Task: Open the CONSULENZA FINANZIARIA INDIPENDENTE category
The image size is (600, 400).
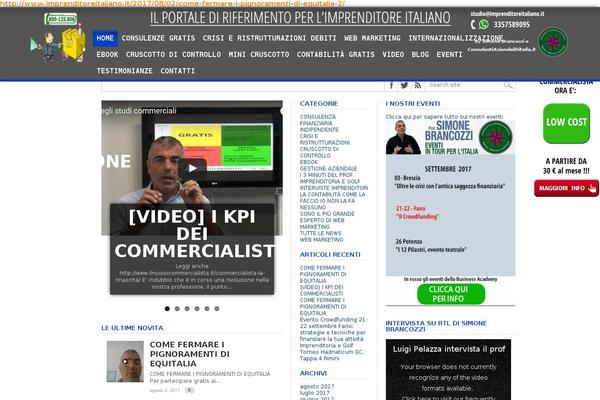Action: point(319,123)
